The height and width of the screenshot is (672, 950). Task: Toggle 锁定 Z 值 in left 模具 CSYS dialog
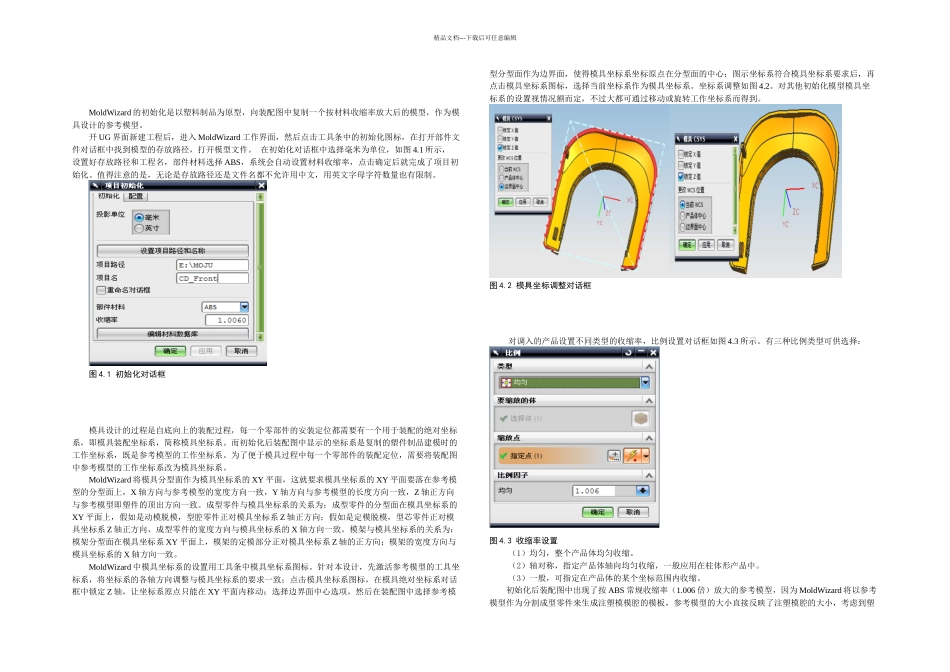point(500,147)
